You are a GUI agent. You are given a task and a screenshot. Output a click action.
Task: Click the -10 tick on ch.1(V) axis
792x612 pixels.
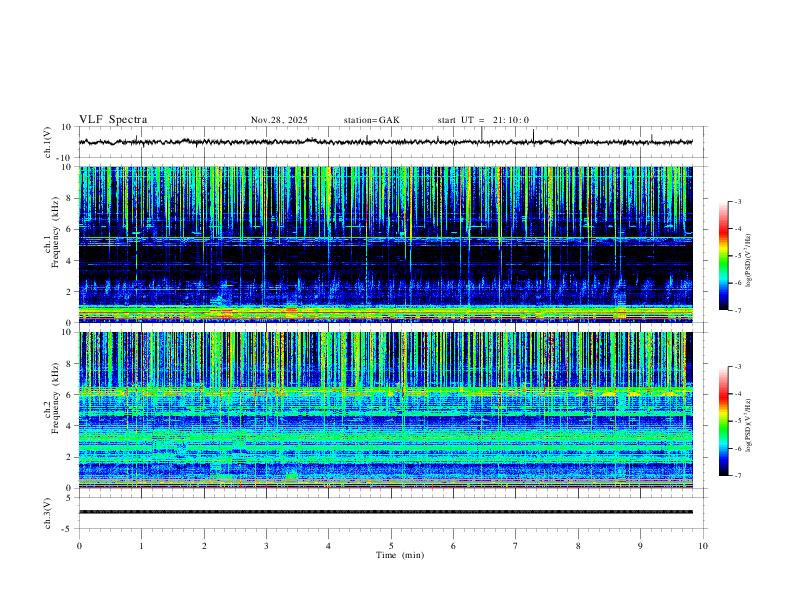point(64,158)
